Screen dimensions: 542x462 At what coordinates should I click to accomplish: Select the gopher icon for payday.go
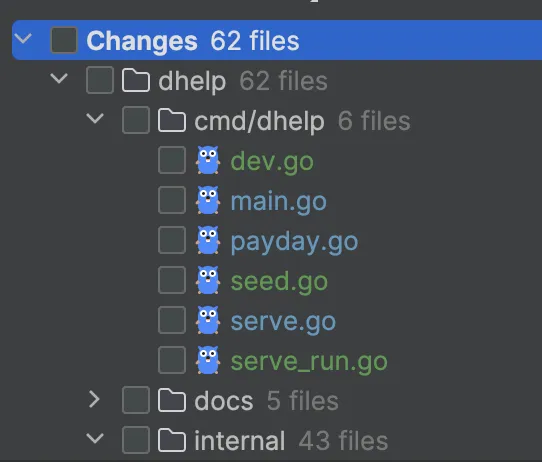[x=208, y=241]
